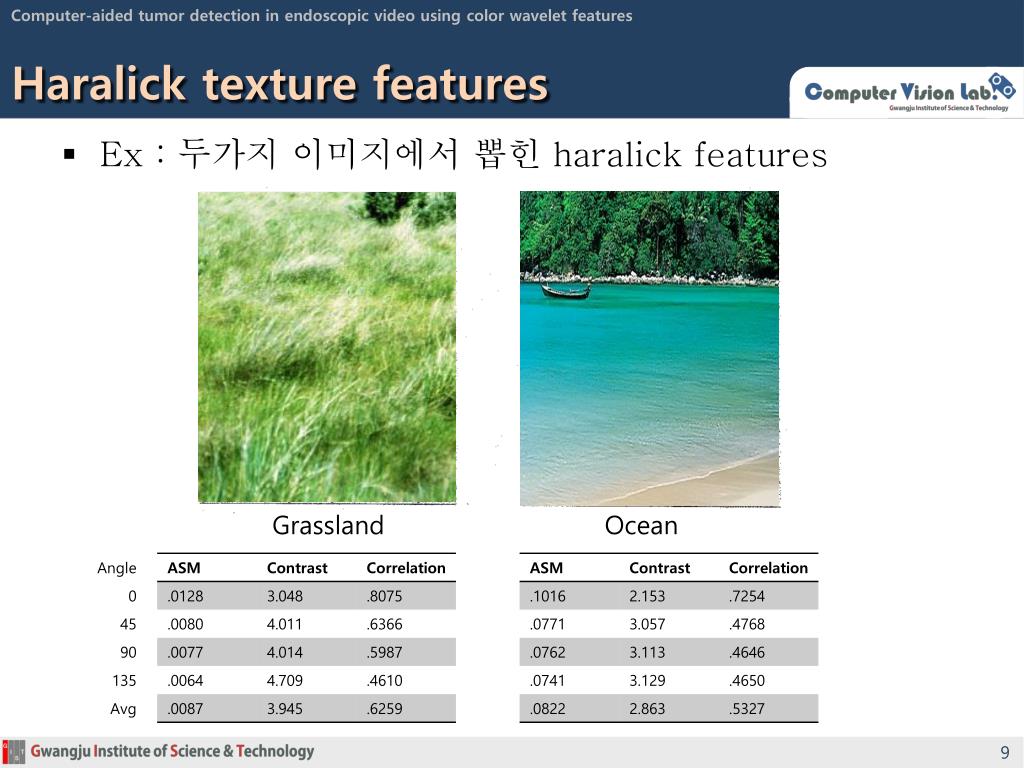Image resolution: width=1024 pixels, height=768 pixels.
Task: Click Gwangju Institute of Science & Technology footer text
Action: (x=172, y=752)
